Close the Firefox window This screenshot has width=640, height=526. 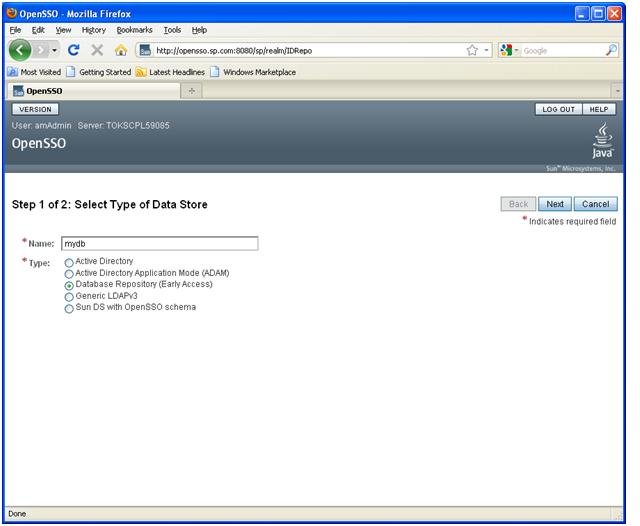click(614, 13)
